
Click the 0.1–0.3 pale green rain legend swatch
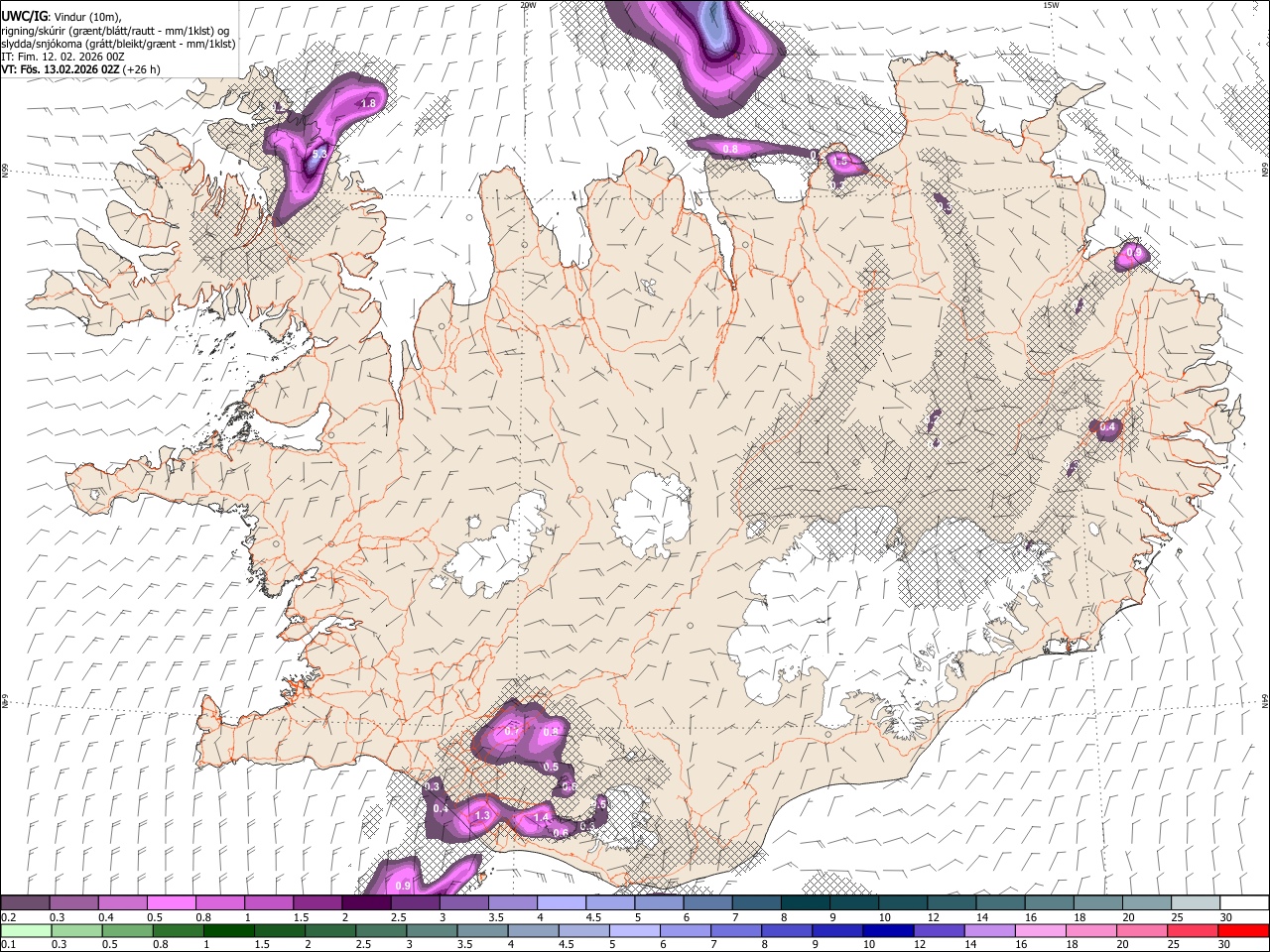[x=26, y=931]
